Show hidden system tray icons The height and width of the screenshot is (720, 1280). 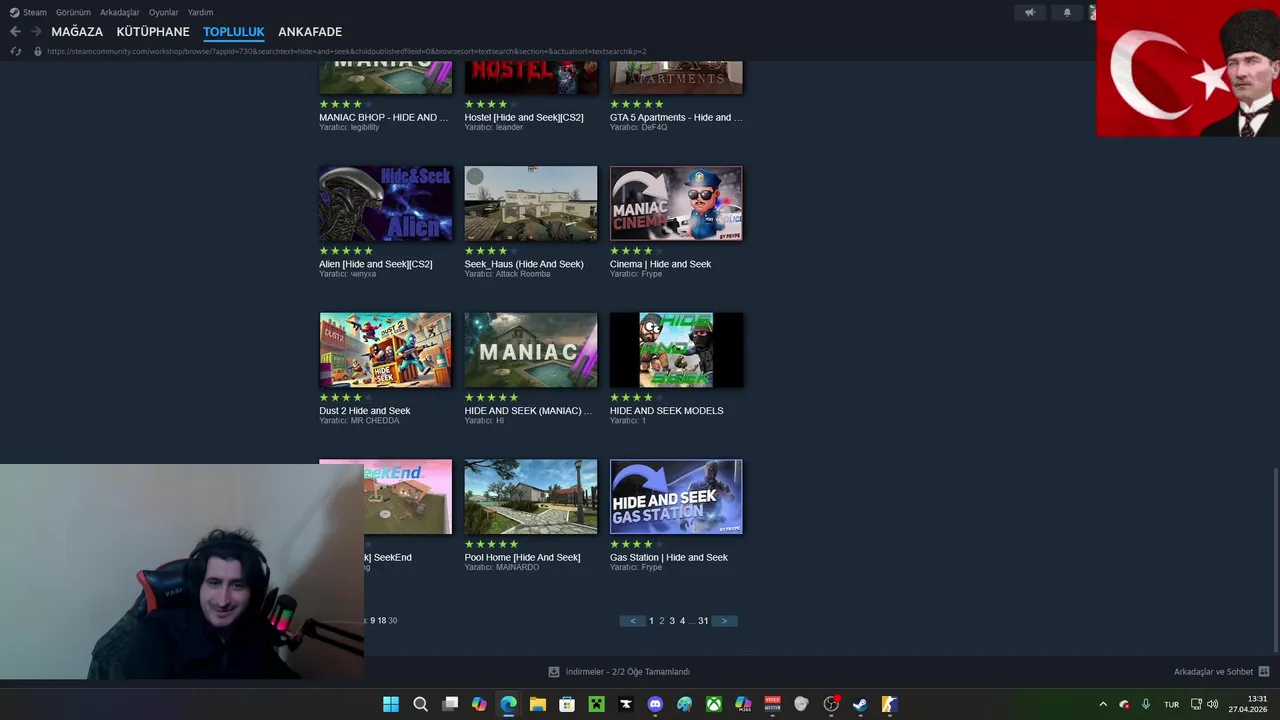pos(1103,704)
